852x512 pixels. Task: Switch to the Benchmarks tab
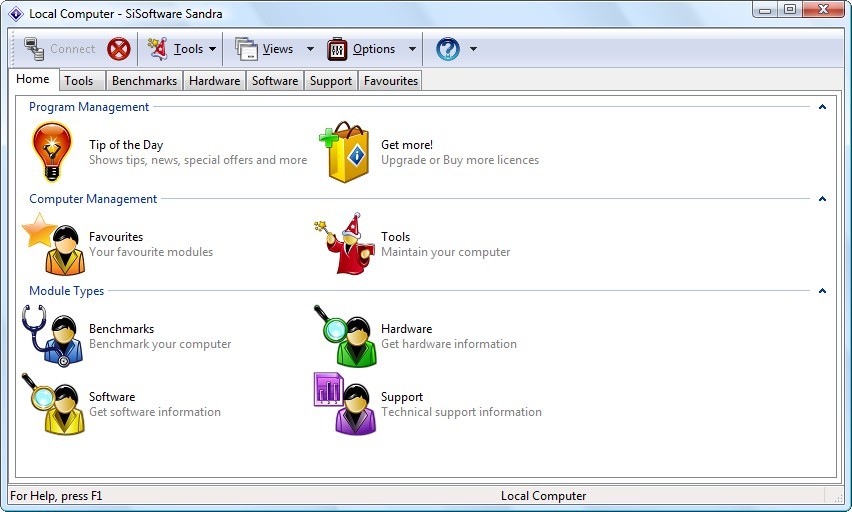(x=144, y=80)
